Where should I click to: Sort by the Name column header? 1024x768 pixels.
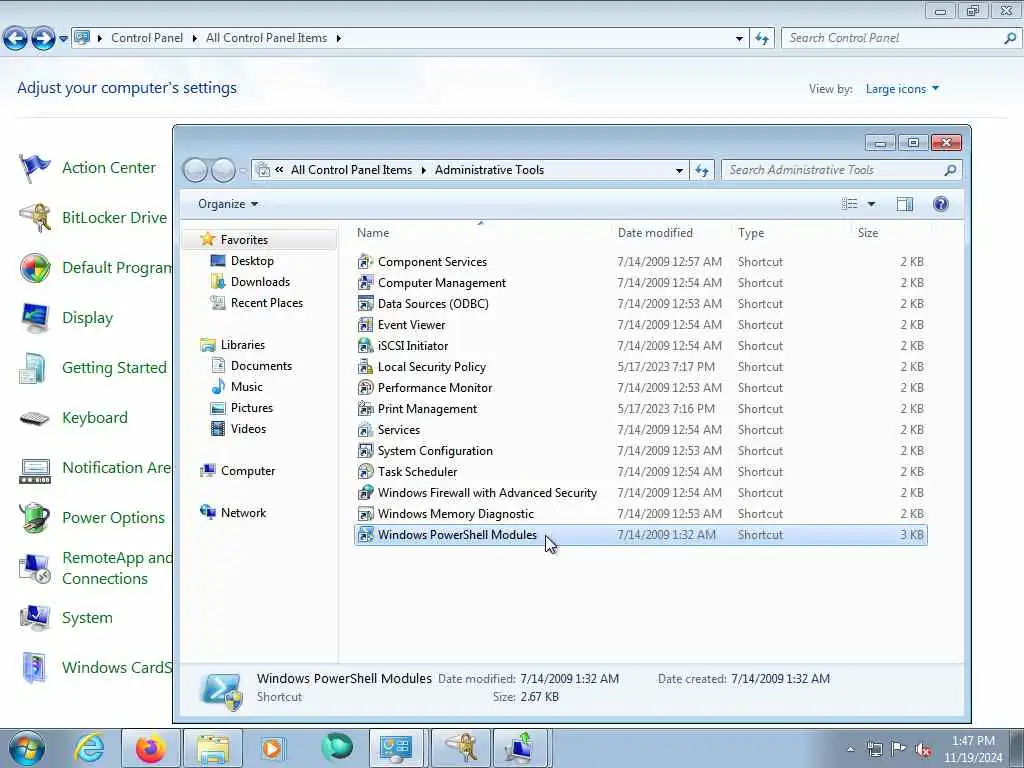[x=373, y=233]
